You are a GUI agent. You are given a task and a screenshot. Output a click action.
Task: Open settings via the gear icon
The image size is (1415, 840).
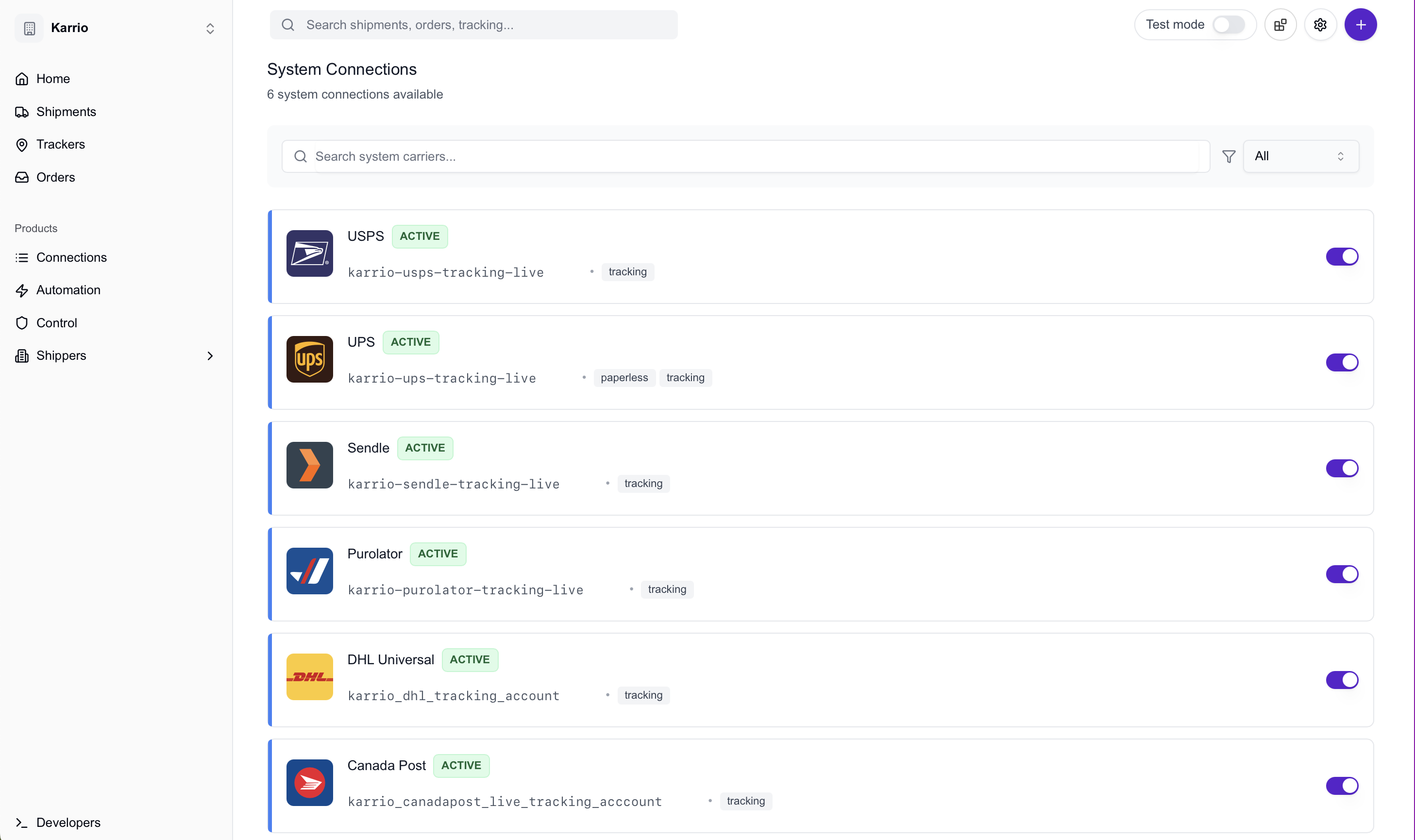point(1320,24)
